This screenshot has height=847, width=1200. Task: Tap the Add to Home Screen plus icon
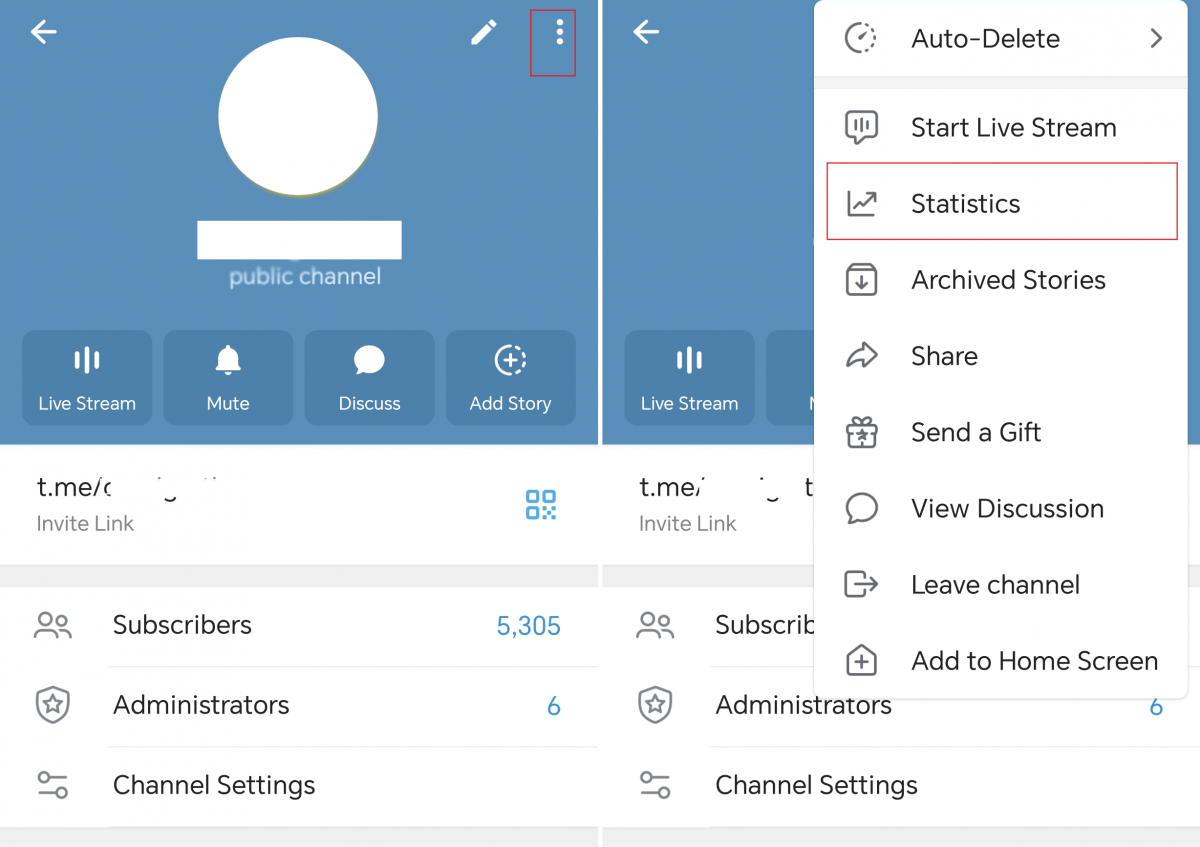coord(861,661)
